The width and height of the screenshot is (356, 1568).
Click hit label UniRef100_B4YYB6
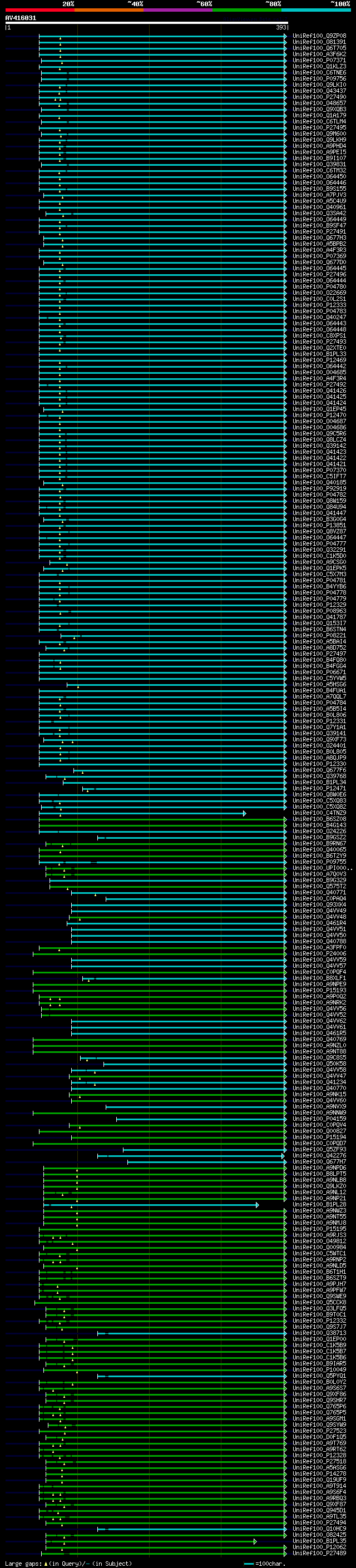319,587
